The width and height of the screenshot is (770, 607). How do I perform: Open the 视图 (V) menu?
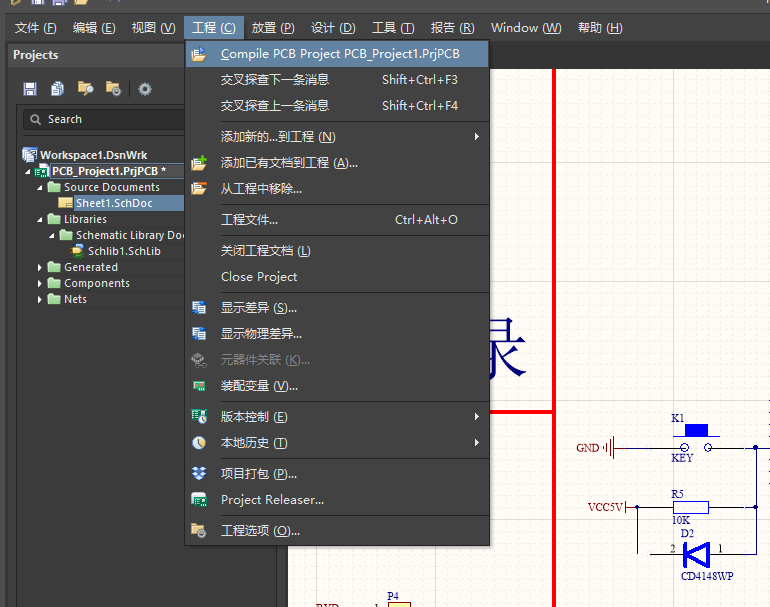click(153, 28)
